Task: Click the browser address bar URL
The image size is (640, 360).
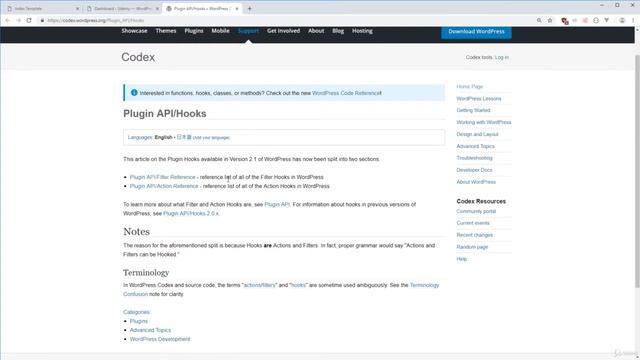Action: 96,20
